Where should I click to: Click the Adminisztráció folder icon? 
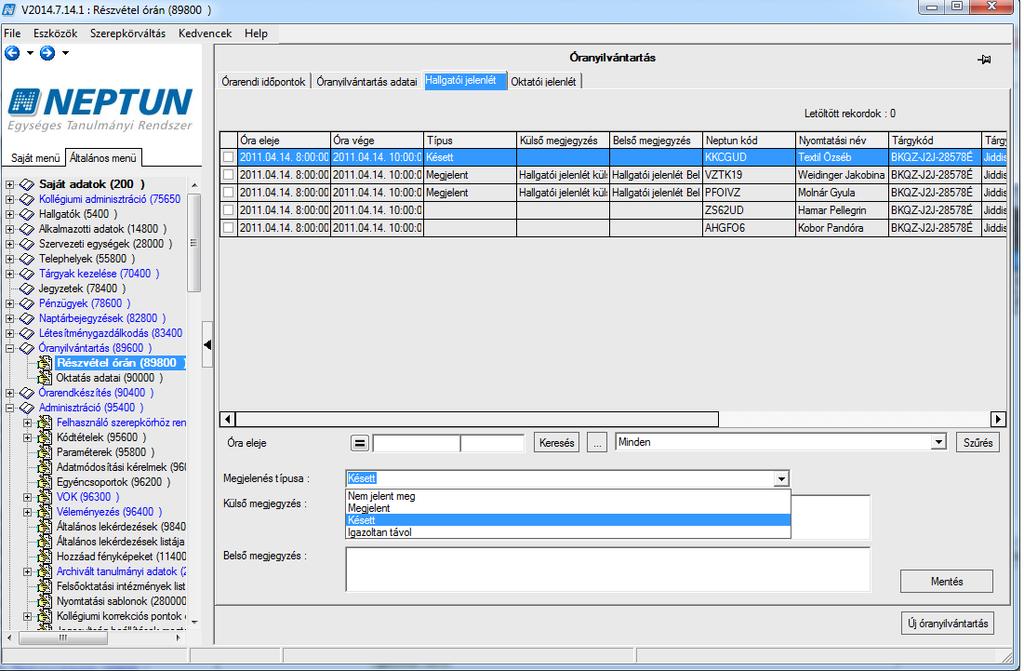(27, 408)
